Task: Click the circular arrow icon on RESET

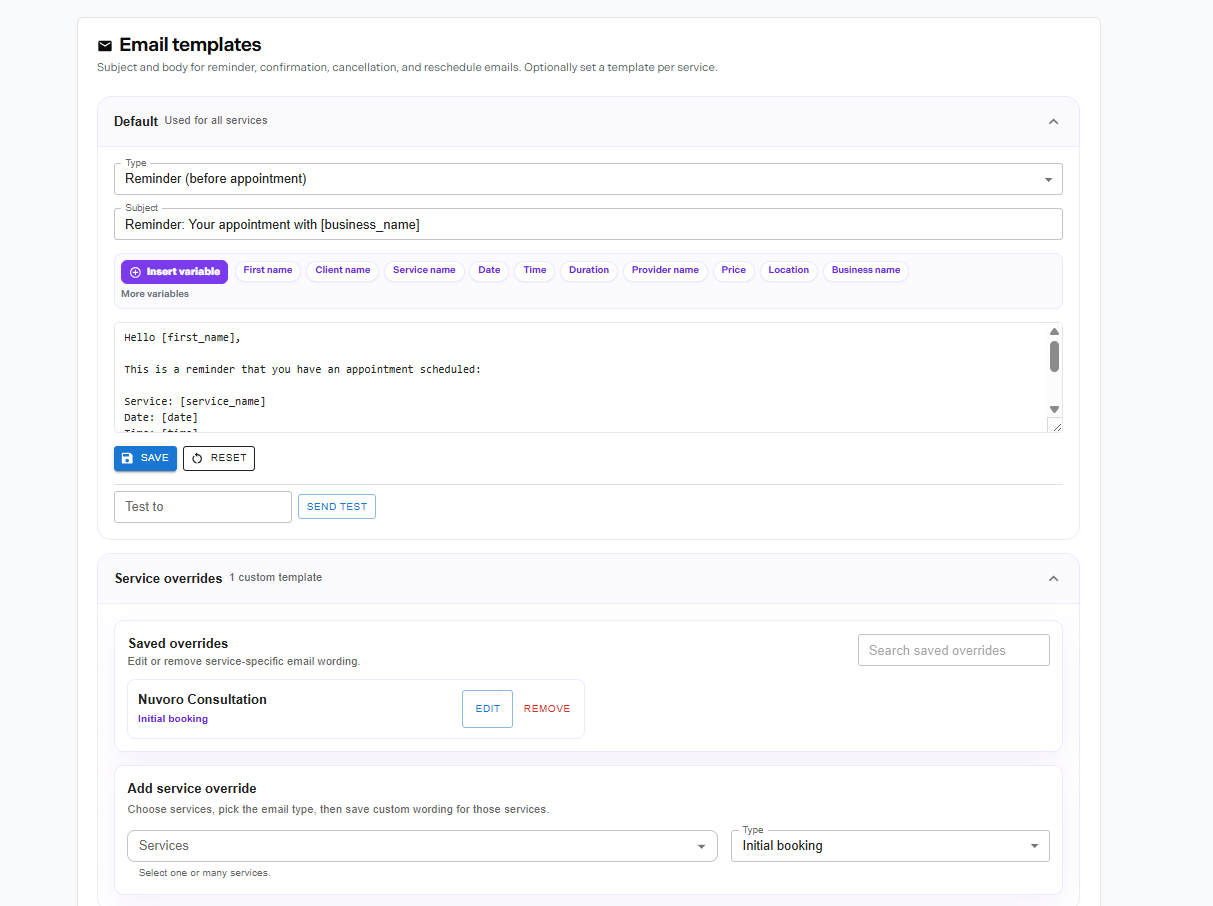Action: coord(197,458)
